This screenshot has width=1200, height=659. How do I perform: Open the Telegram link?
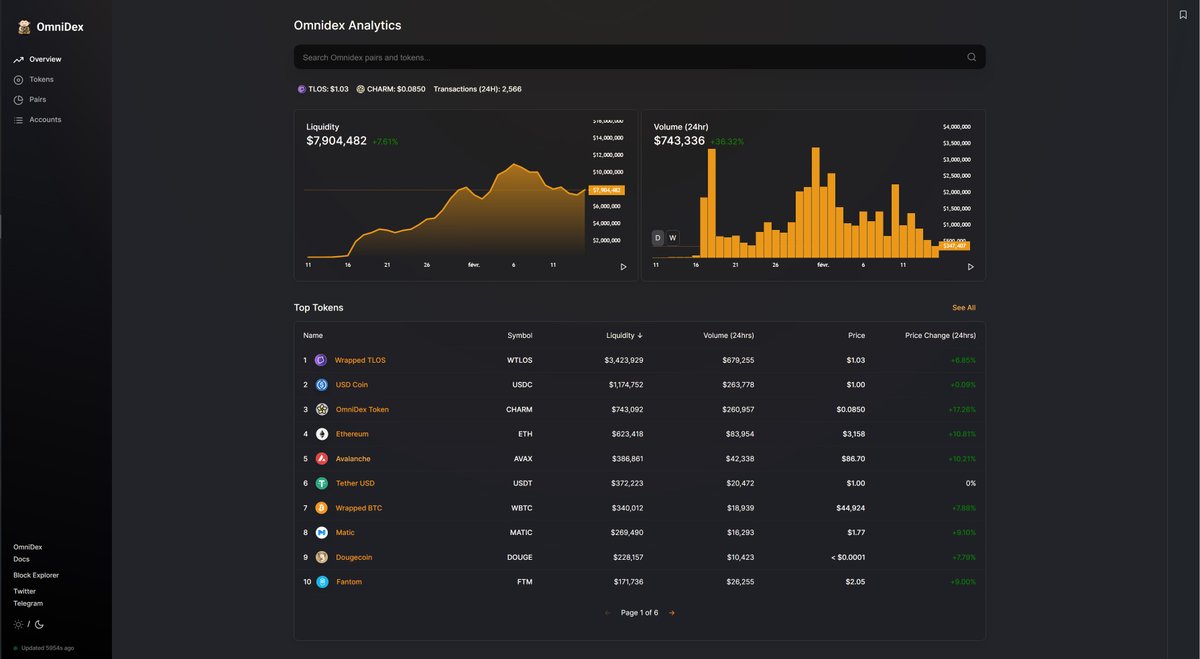pos(28,603)
